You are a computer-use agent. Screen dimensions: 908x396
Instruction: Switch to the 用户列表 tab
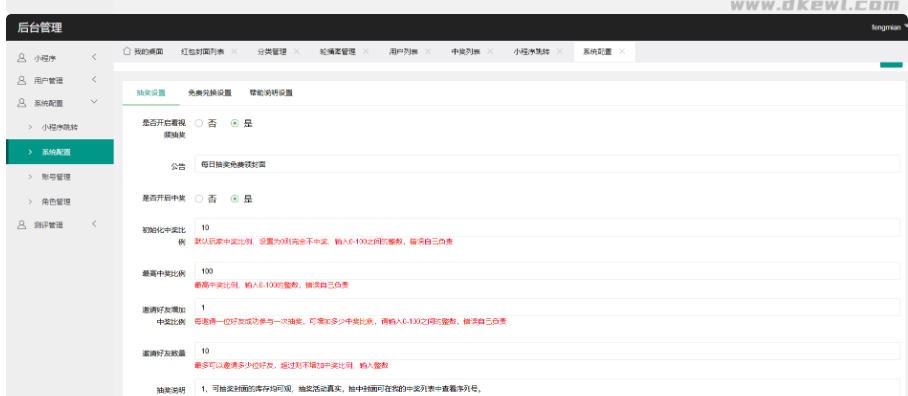(404, 52)
